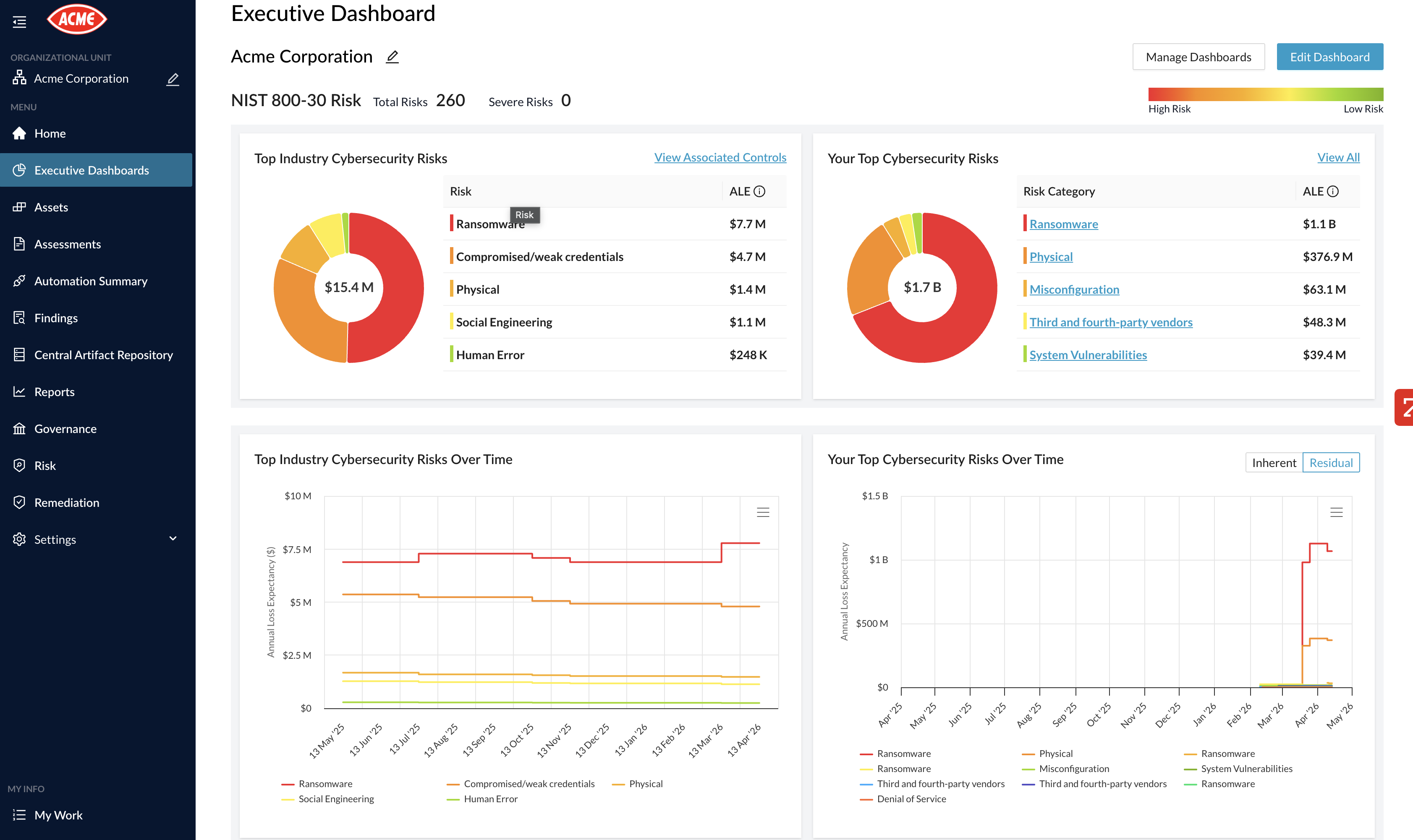Image resolution: width=1413 pixels, height=840 pixels.
Task: Click the ACME logo
Action: 77,19
